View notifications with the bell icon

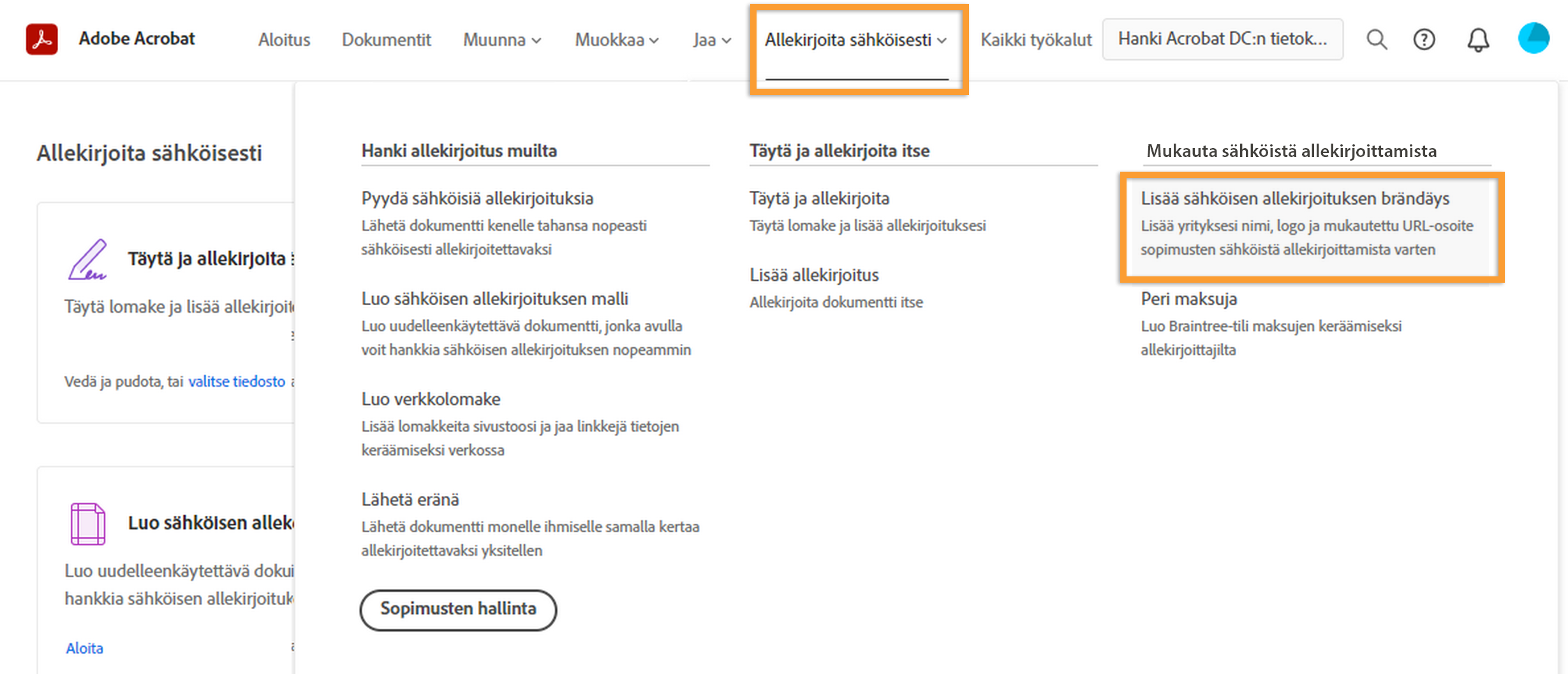[x=1478, y=39]
